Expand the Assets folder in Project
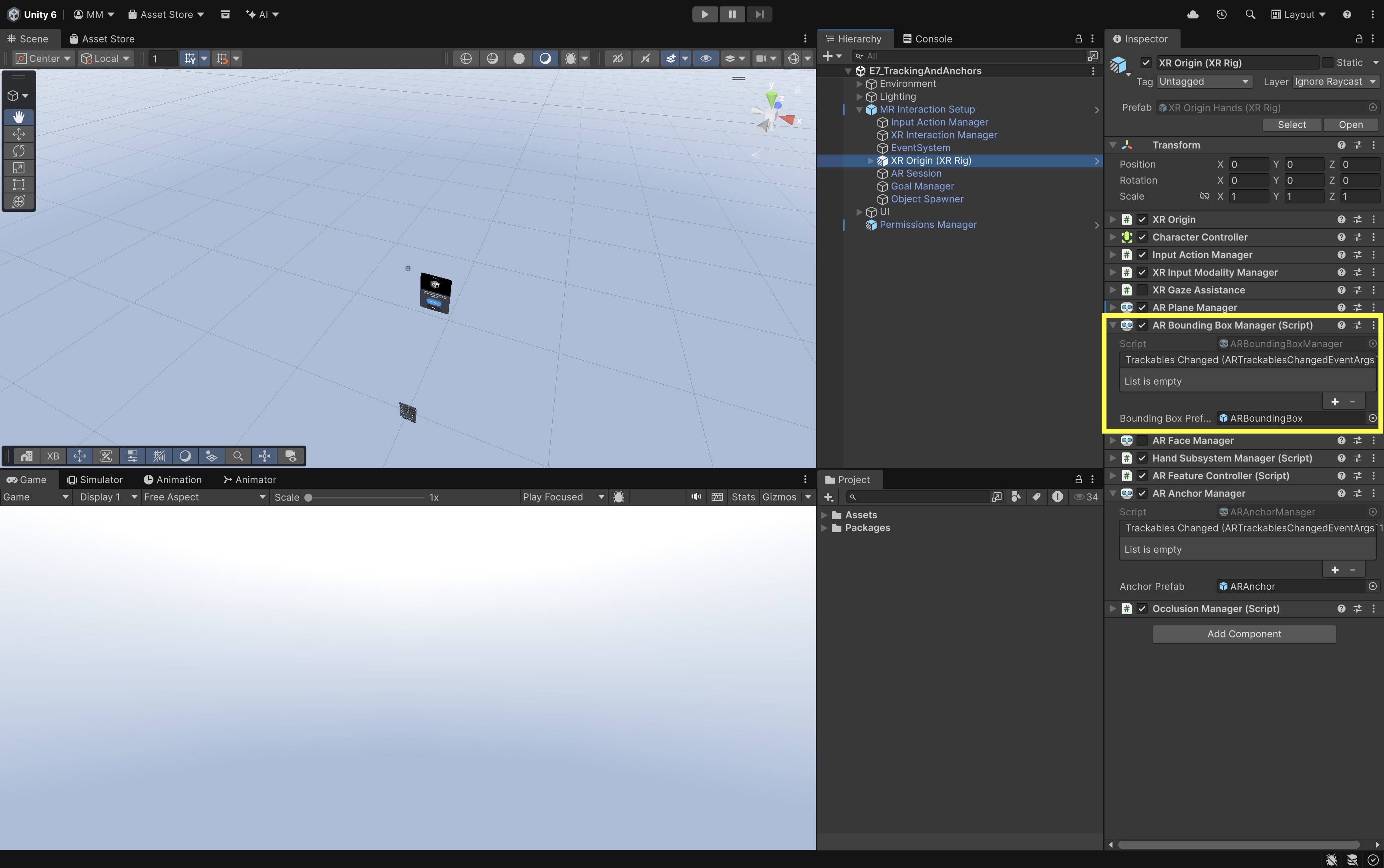1384x868 pixels. [824, 515]
